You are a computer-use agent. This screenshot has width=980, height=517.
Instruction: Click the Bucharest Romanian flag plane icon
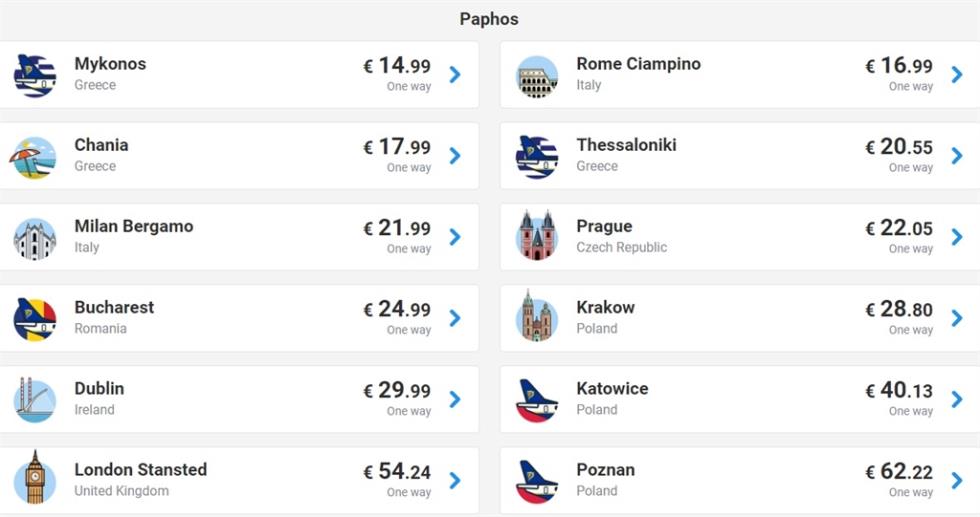point(35,319)
